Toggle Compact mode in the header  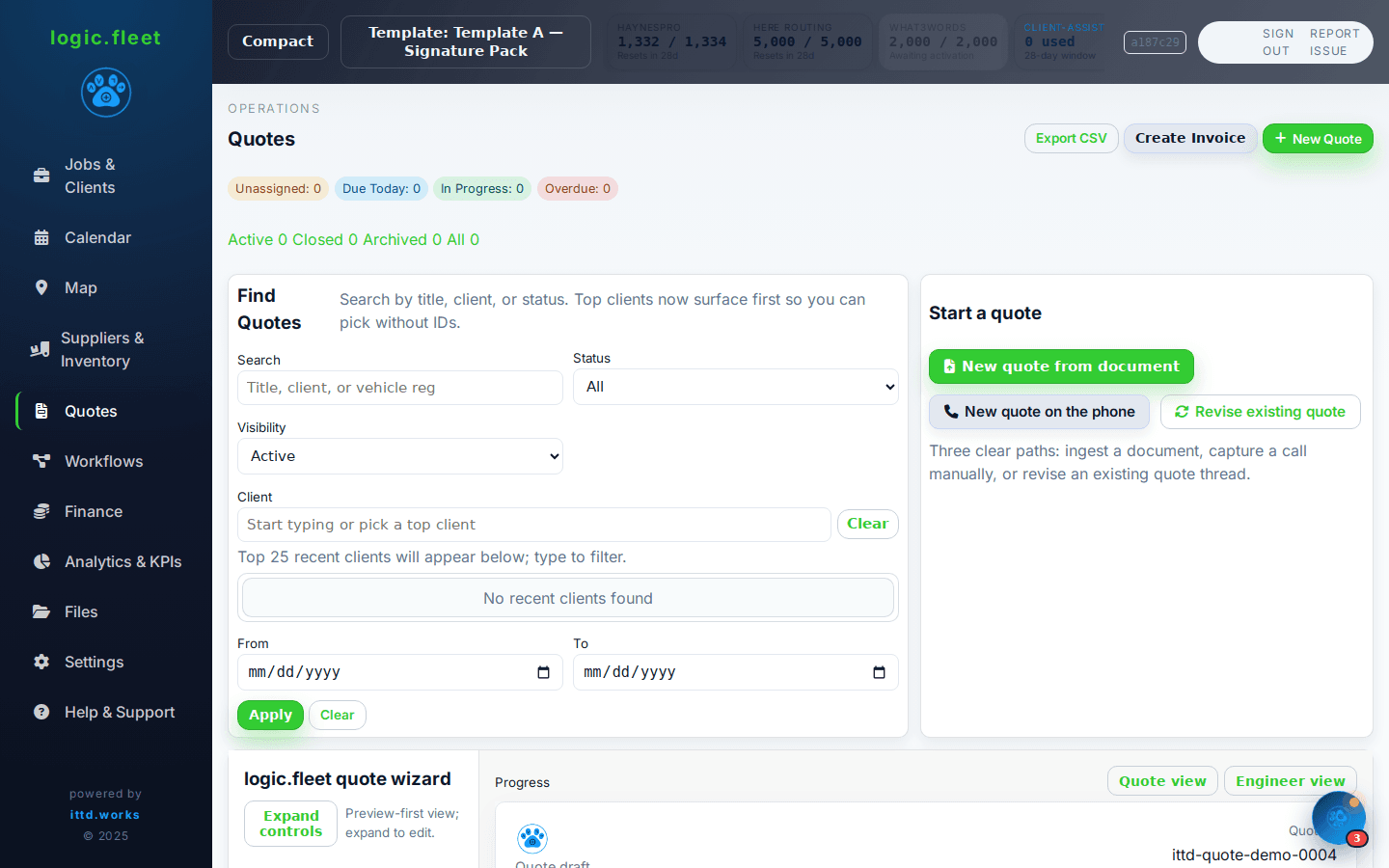click(278, 41)
